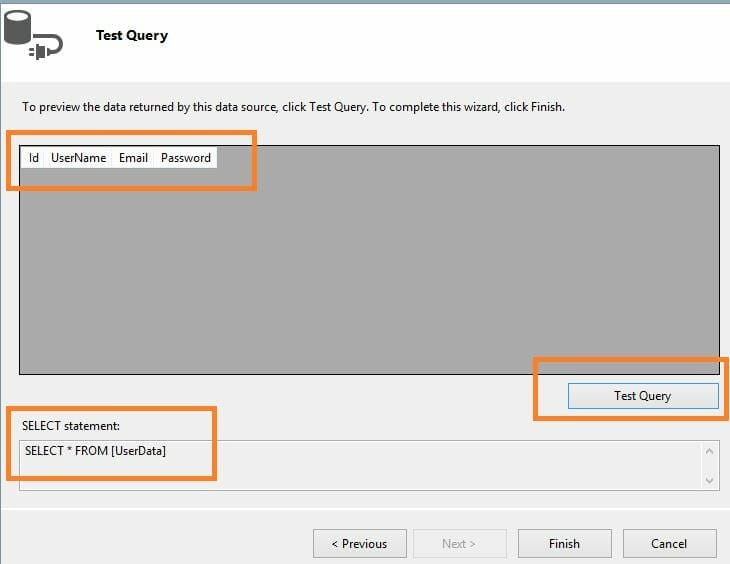Click empty white header area beside title
This screenshot has height=564, width=730.
[450, 40]
